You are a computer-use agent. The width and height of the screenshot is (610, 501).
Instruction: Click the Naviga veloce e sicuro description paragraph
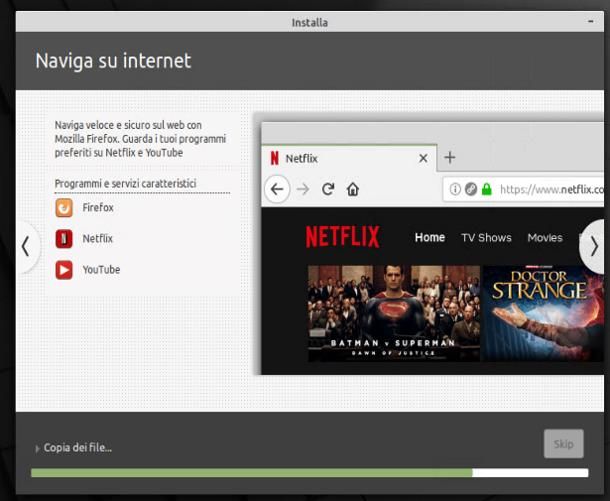(140, 139)
